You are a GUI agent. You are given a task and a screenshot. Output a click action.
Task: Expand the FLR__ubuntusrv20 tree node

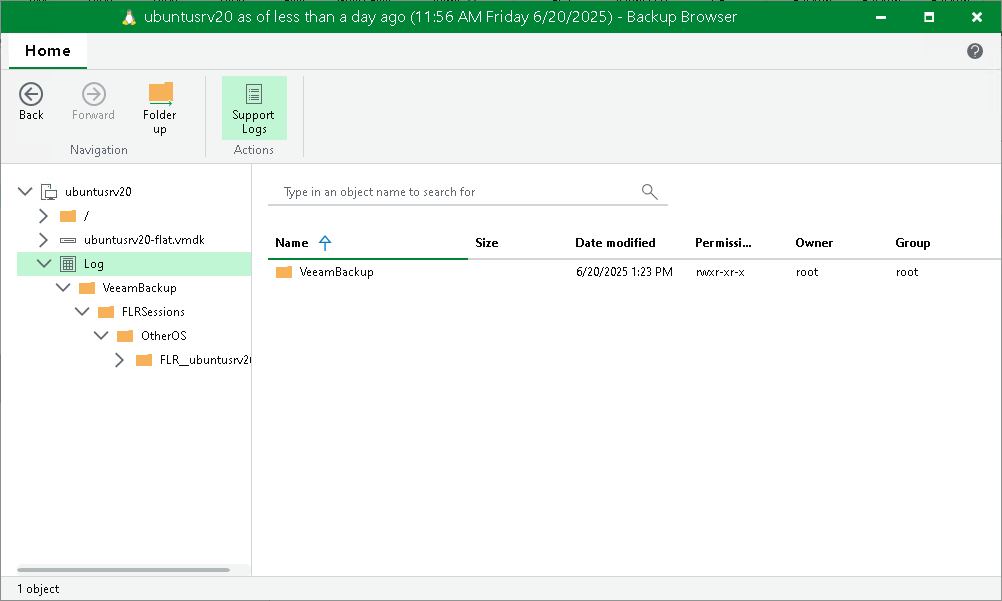click(119, 360)
